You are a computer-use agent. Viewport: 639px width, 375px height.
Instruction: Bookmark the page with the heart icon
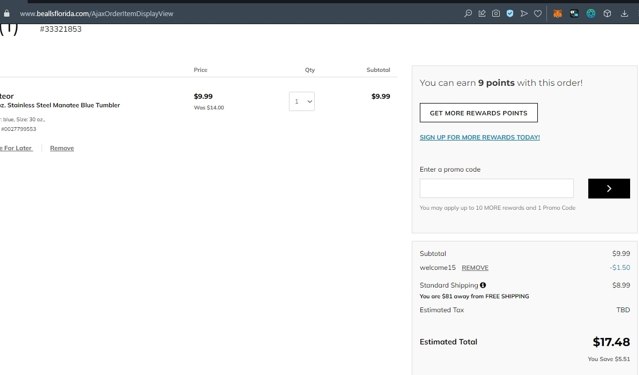538,13
